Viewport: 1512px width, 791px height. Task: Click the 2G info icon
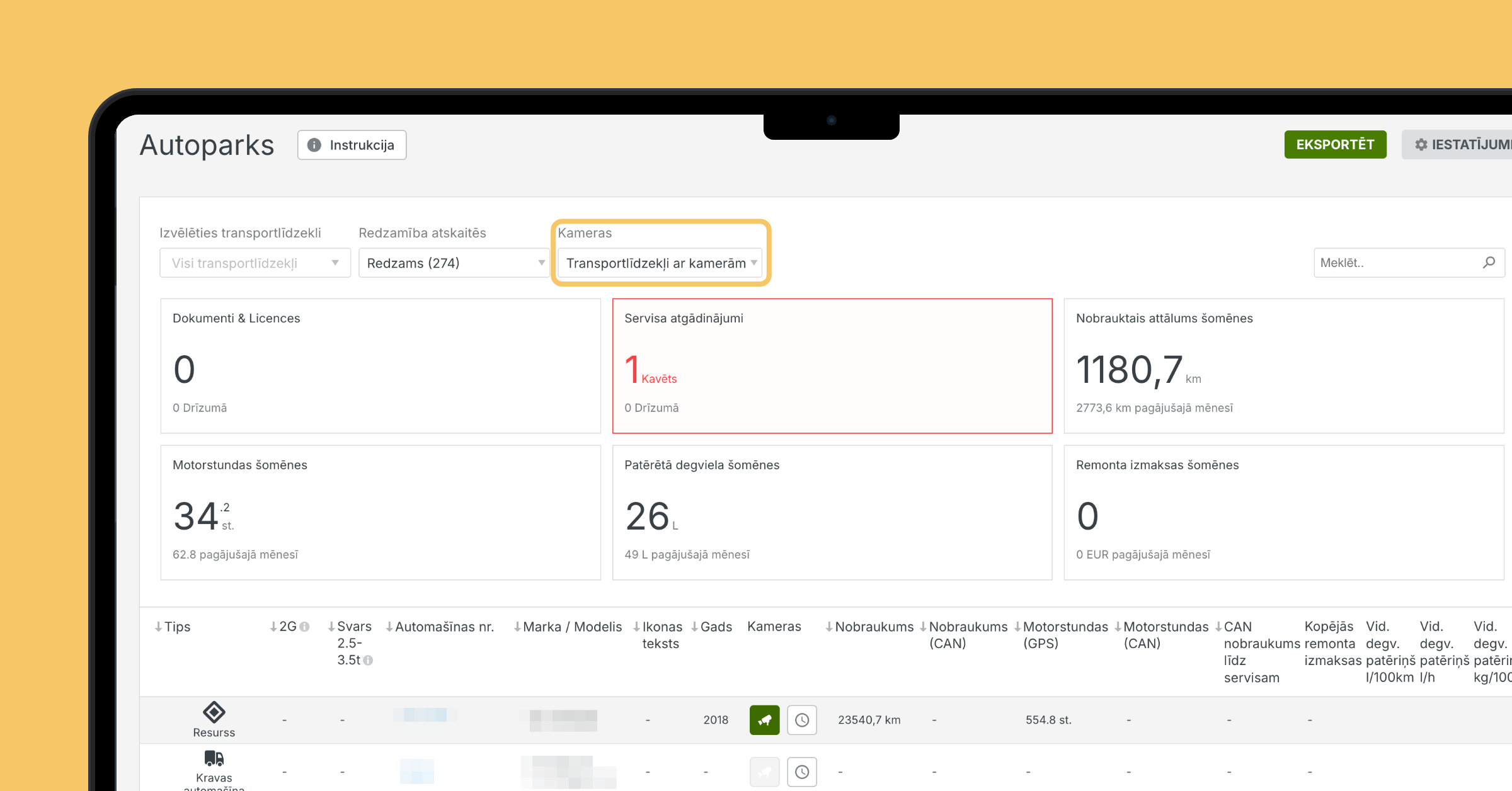[x=304, y=627]
